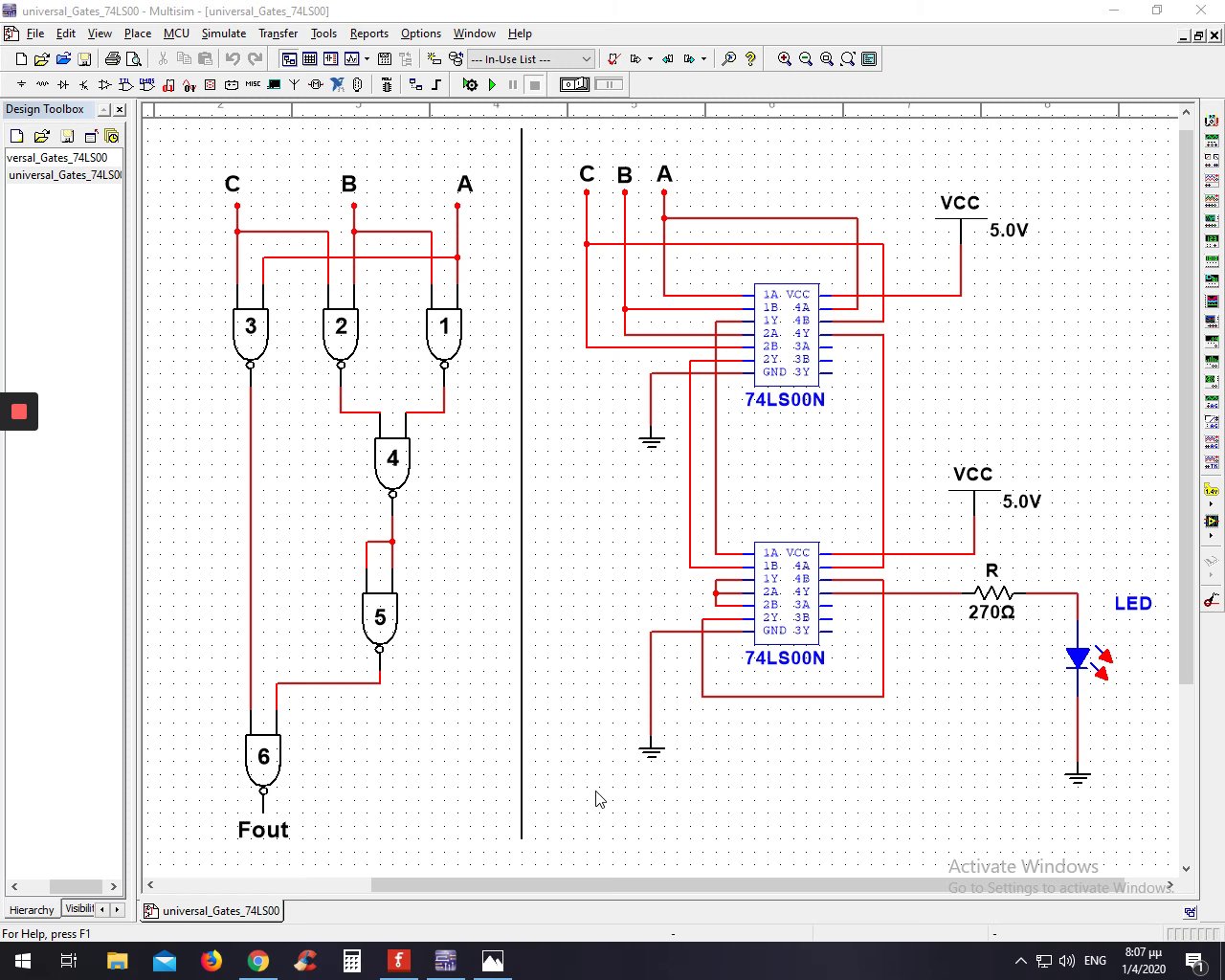Open Google Chrome from the taskbar
The width and height of the screenshot is (1225, 980).
click(258, 961)
